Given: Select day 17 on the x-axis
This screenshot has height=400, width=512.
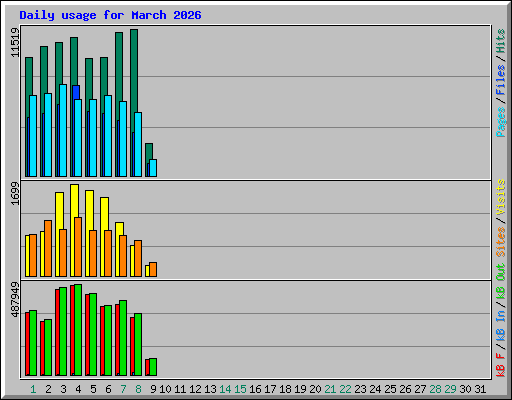Looking at the screenshot, I should (270, 389).
